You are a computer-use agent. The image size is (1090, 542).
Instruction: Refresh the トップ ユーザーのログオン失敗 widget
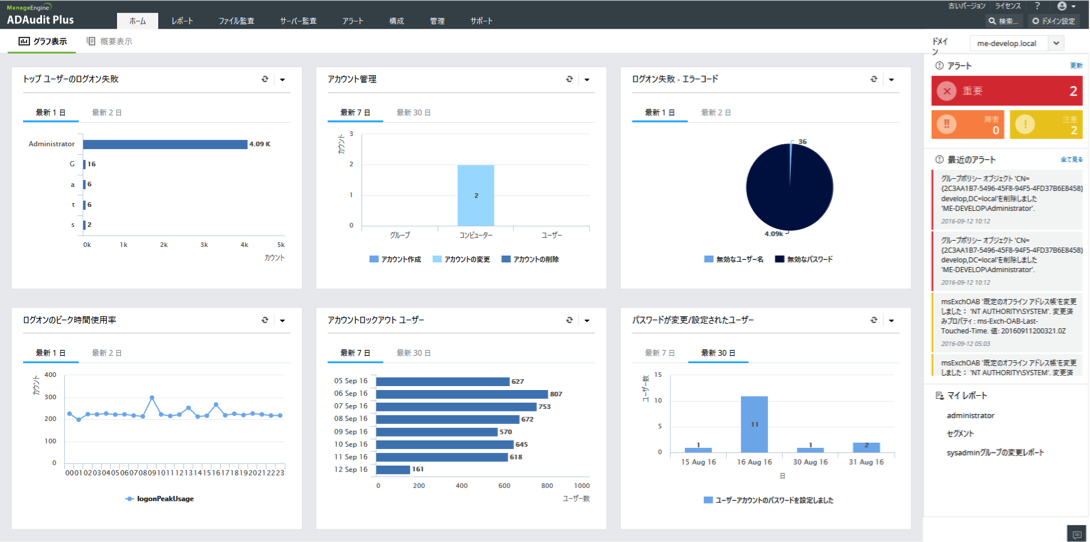[x=265, y=79]
